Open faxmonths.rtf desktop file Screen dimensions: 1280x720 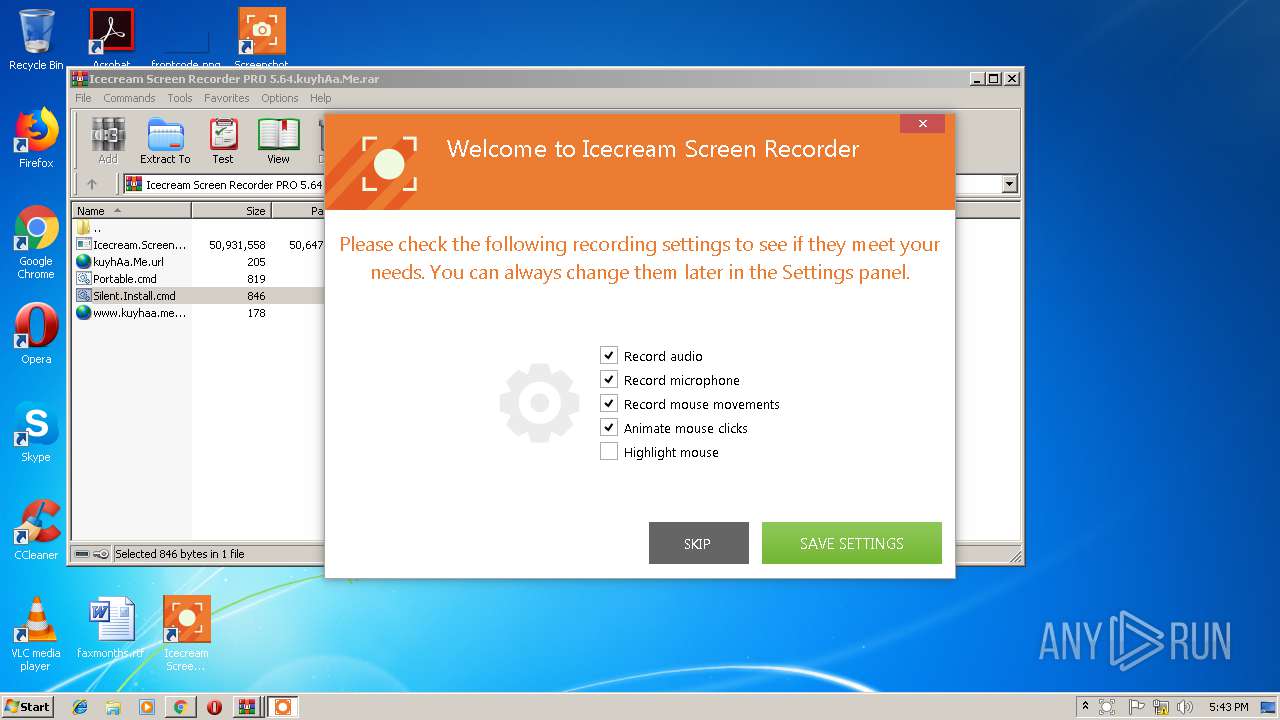click(110, 628)
